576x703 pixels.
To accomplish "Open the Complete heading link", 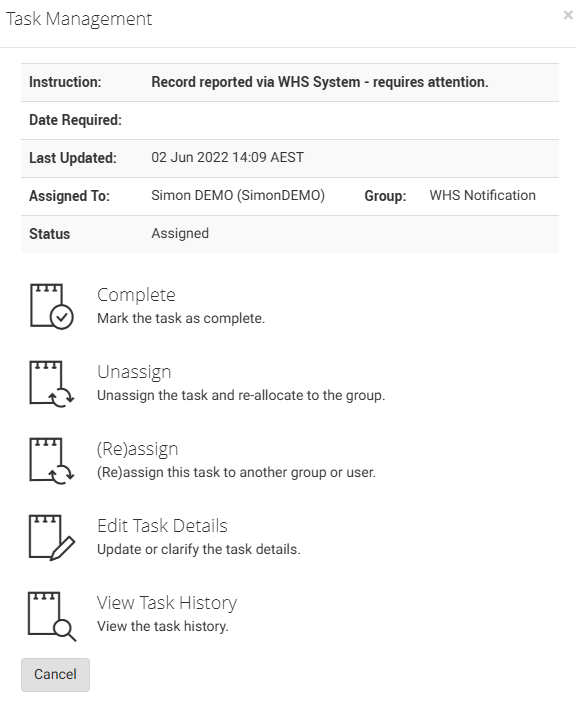I will 136,295.
